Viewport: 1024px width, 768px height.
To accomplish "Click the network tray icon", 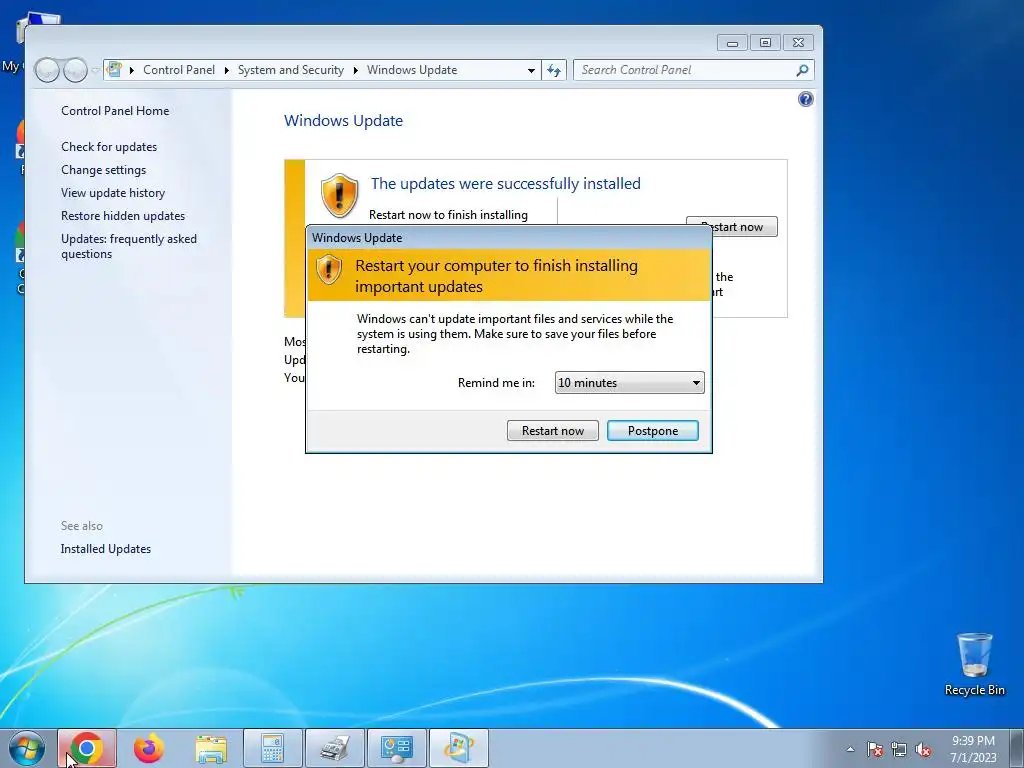I will coord(899,749).
